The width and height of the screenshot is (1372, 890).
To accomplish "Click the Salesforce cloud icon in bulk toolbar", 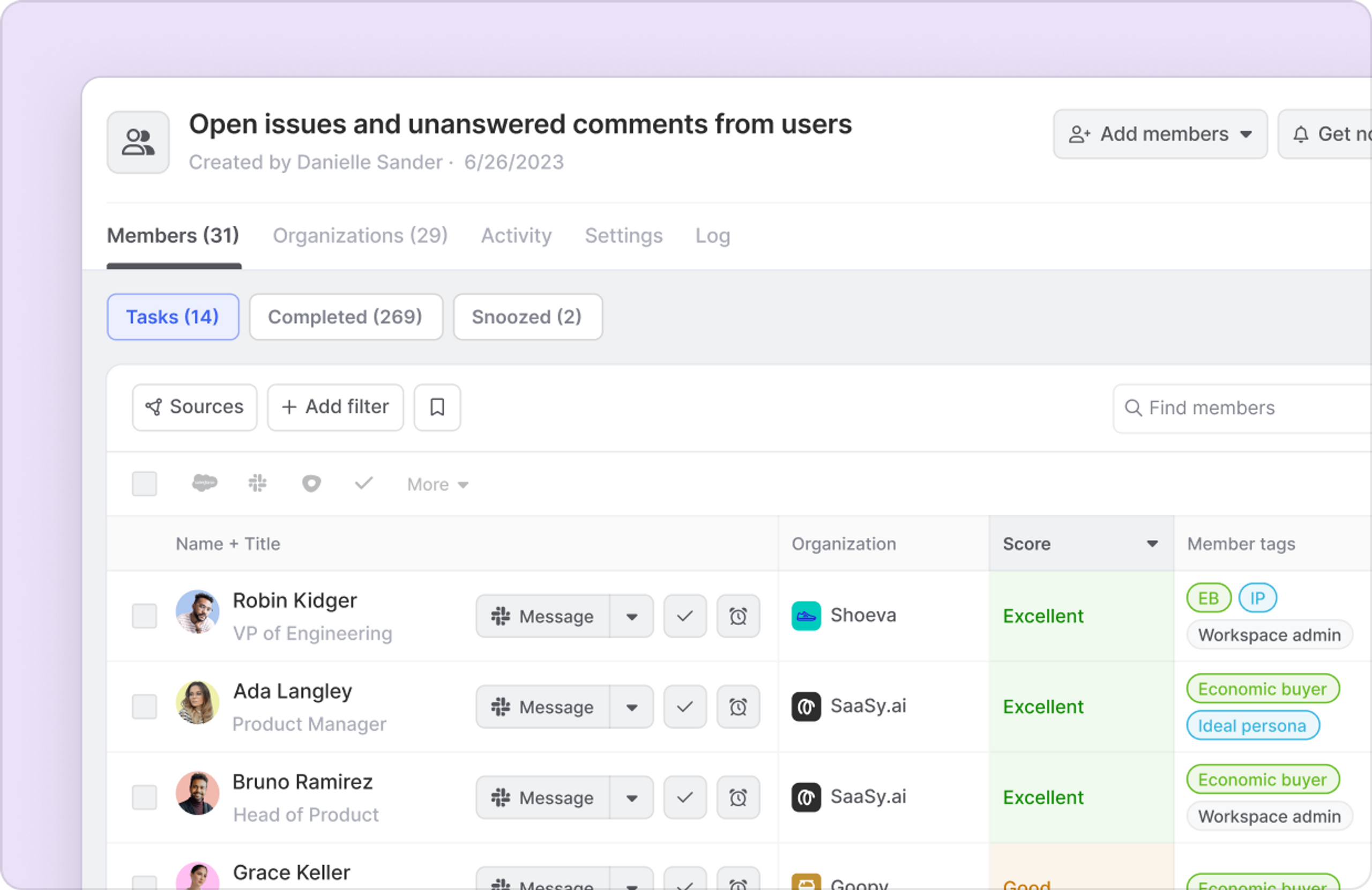I will click(204, 483).
